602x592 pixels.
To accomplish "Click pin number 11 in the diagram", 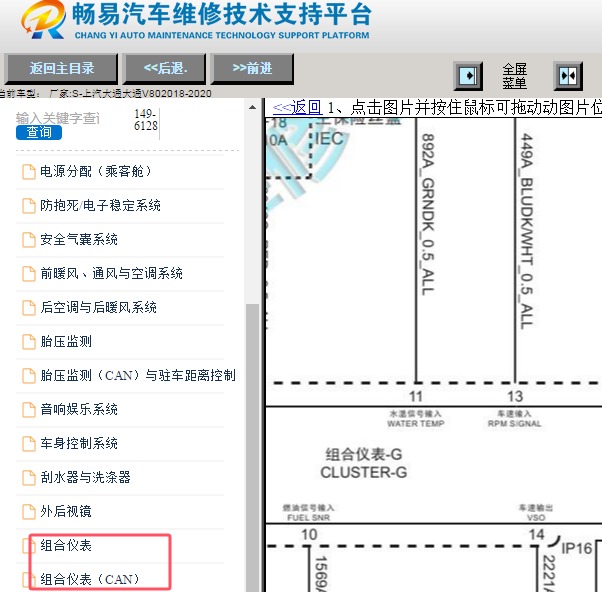I will click(416, 396).
